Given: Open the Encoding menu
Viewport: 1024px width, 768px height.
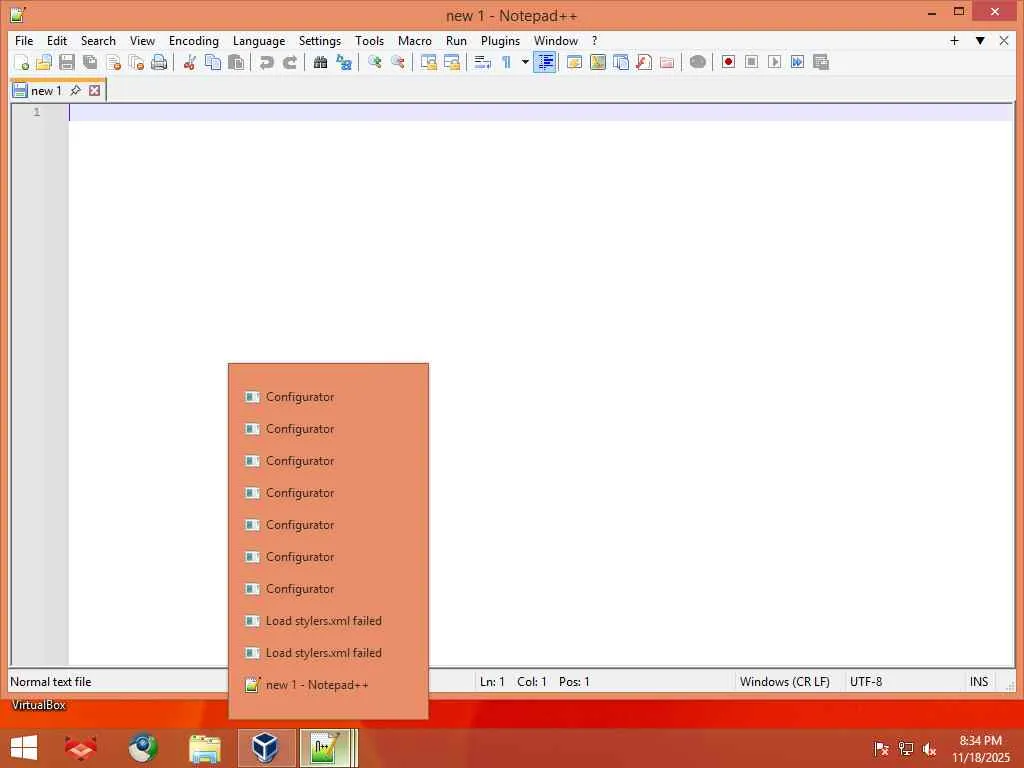Looking at the screenshot, I should (194, 40).
